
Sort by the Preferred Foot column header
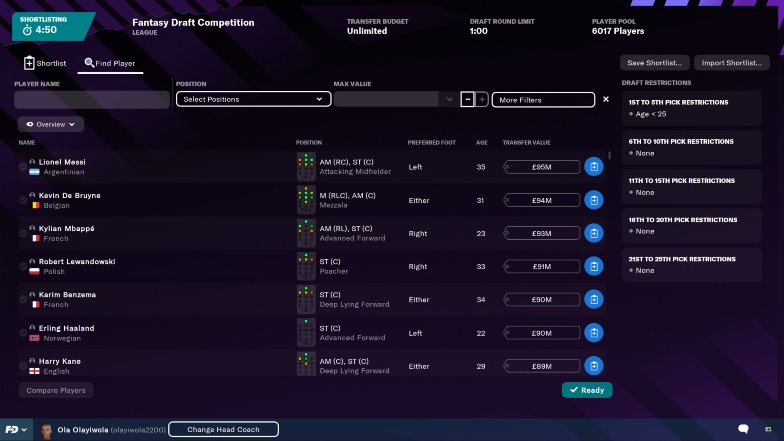tap(432, 142)
